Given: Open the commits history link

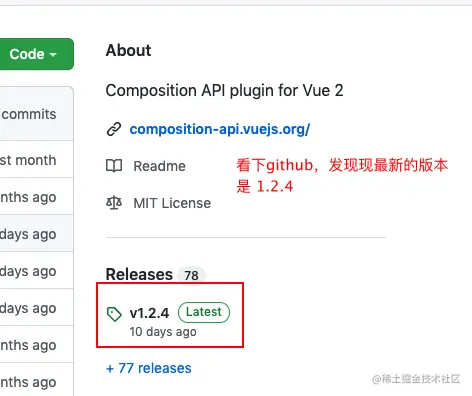Looking at the screenshot, I should (29, 114).
